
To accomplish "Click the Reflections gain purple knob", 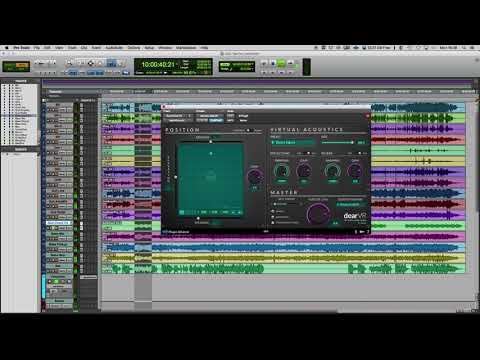I will pos(304,171).
